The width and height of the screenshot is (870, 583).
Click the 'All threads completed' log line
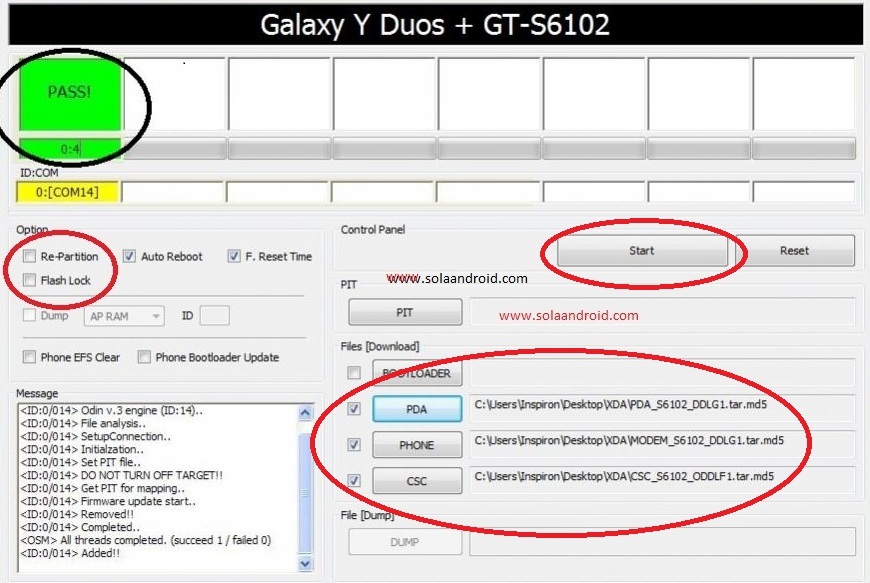(145, 540)
